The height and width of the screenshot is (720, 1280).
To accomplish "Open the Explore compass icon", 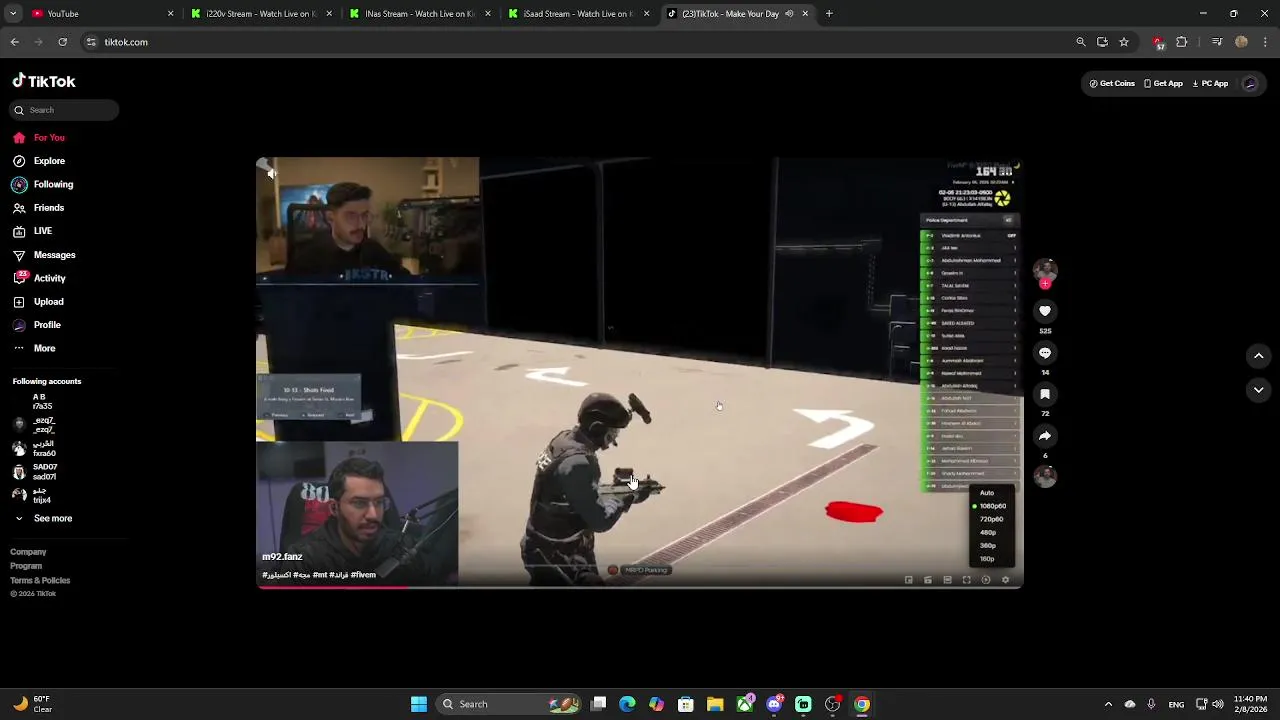I will point(19,161).
